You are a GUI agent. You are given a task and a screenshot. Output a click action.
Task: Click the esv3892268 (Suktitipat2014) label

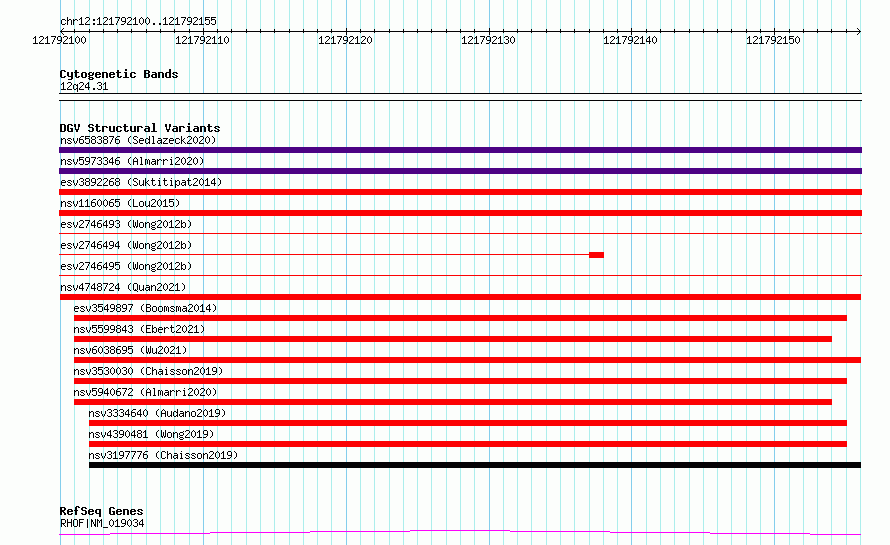(141, 182)
